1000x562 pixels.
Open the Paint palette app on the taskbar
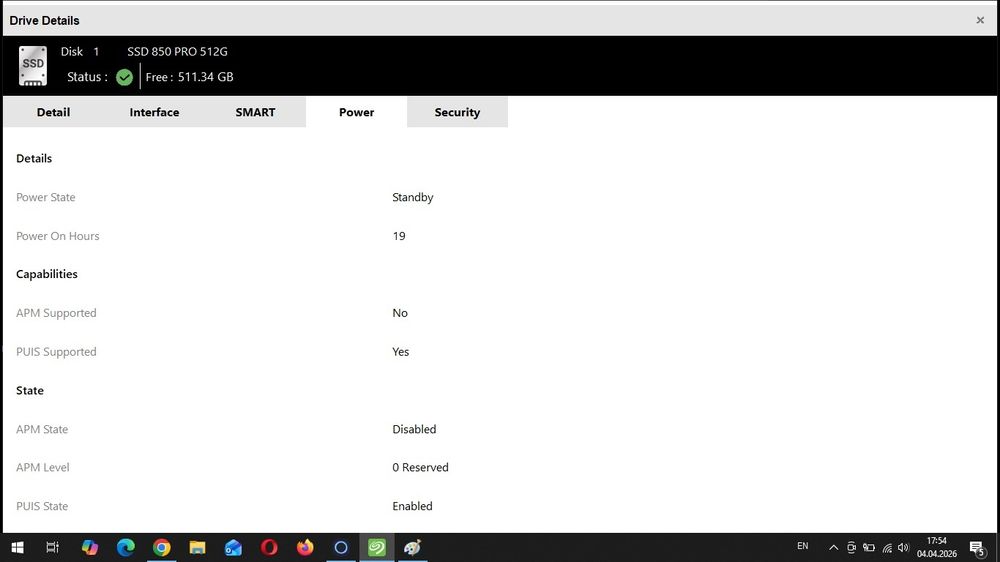coord(413,547)
